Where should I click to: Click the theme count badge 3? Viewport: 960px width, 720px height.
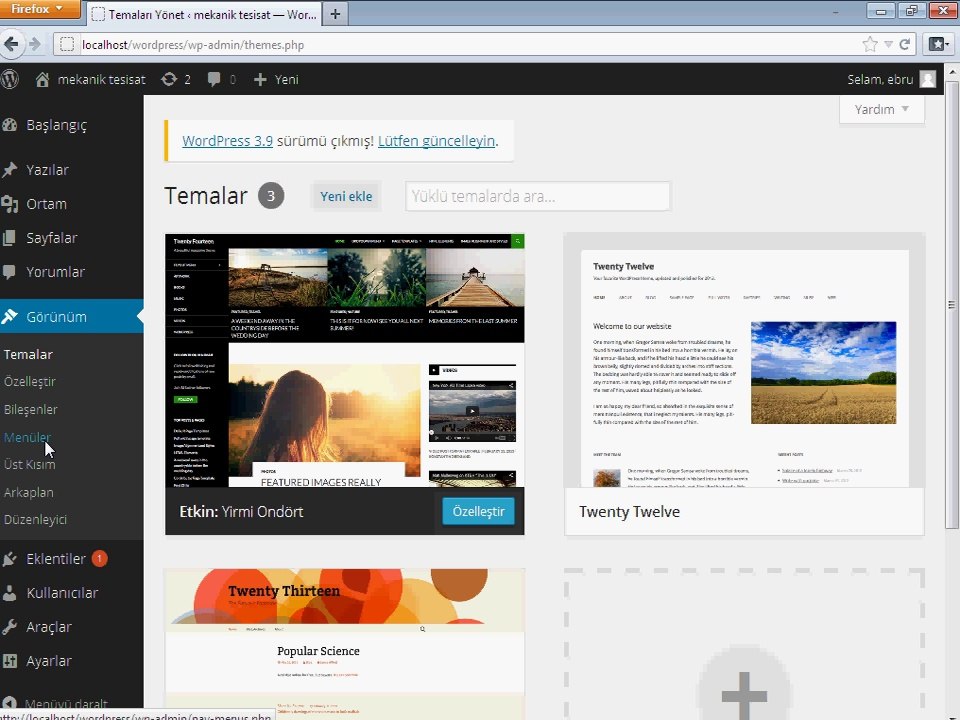(x=271, y=196)
